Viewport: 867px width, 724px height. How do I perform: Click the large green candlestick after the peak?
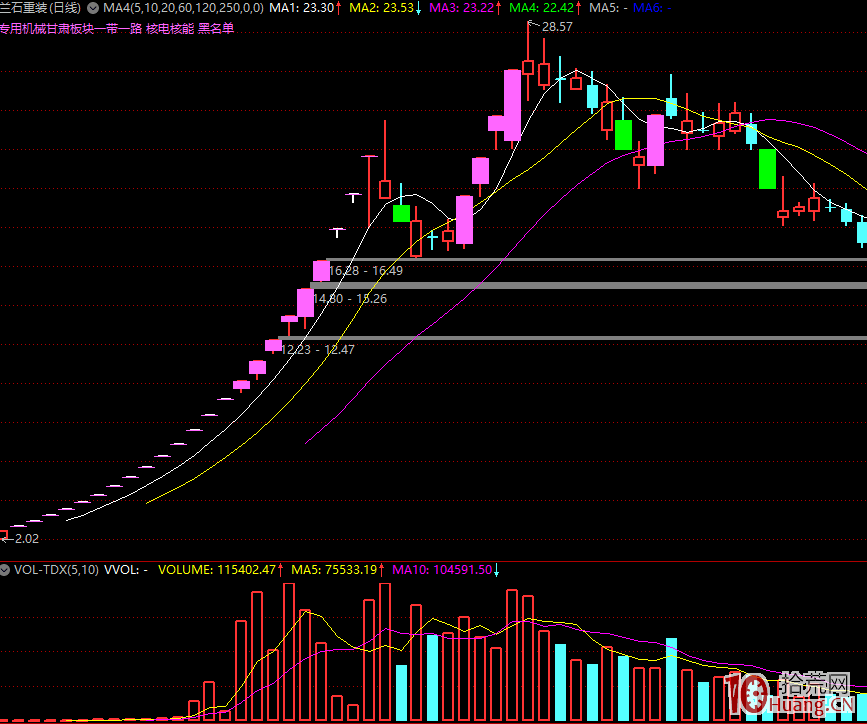(x=767, y=169)
